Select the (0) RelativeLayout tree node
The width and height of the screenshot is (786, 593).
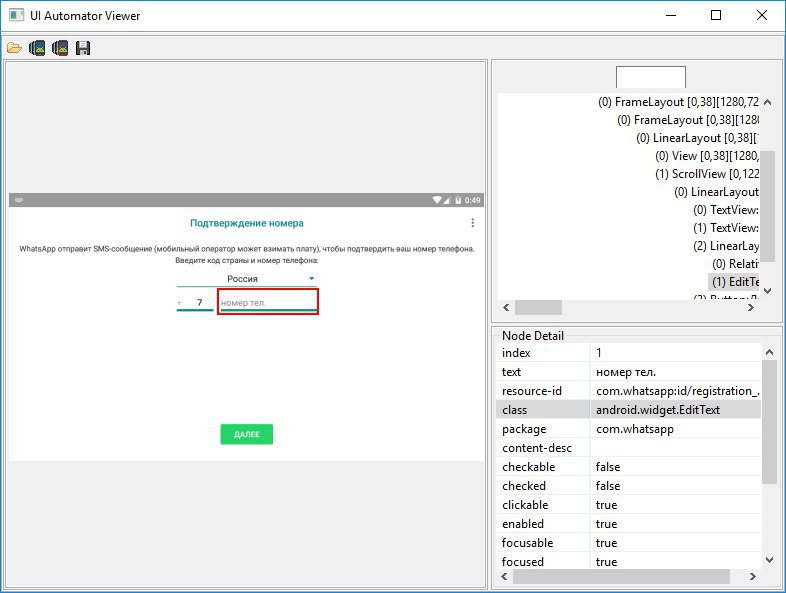coord(735,264)
